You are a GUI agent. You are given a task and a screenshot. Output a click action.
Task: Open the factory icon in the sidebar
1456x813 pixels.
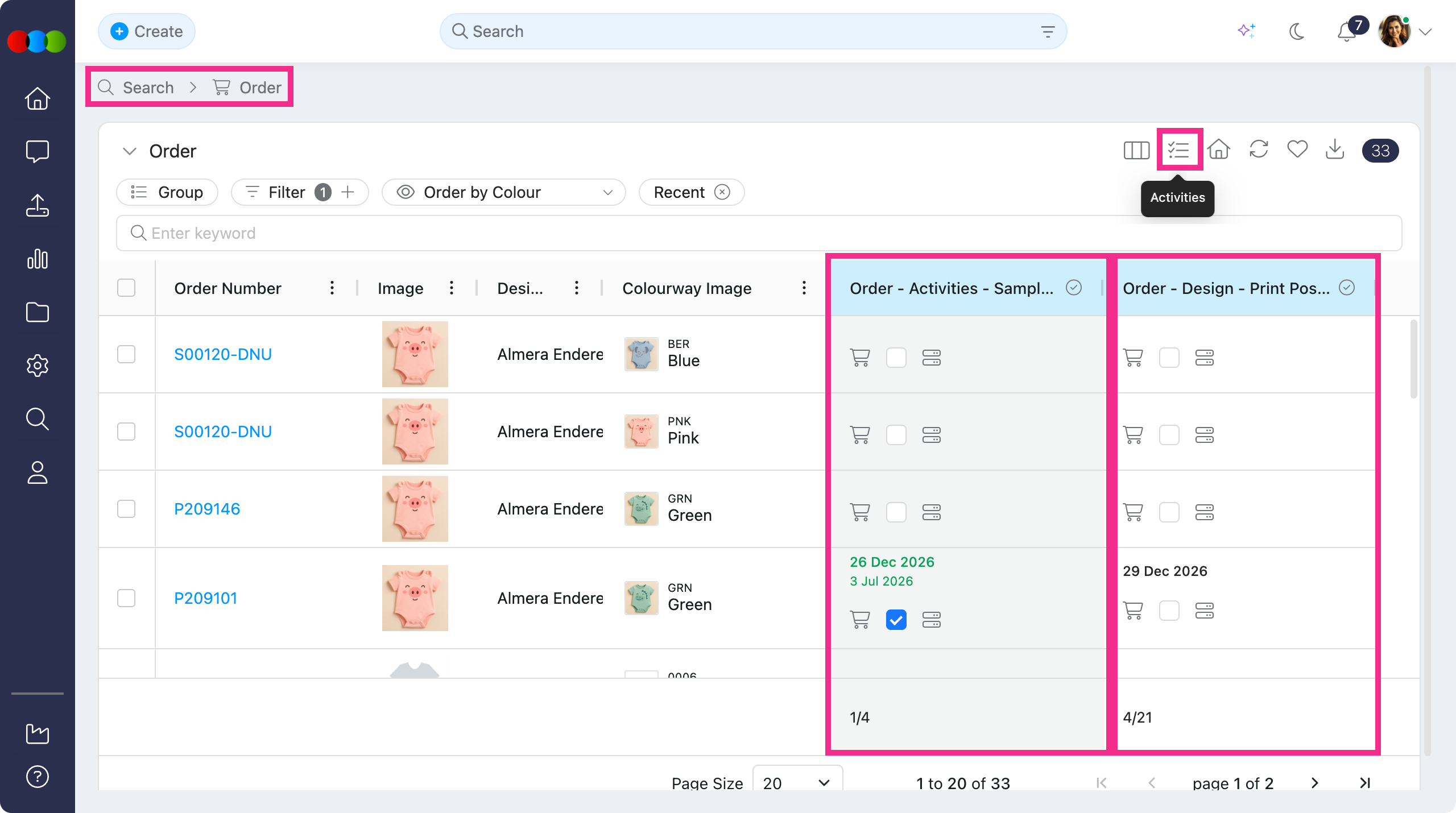(38, 733)
